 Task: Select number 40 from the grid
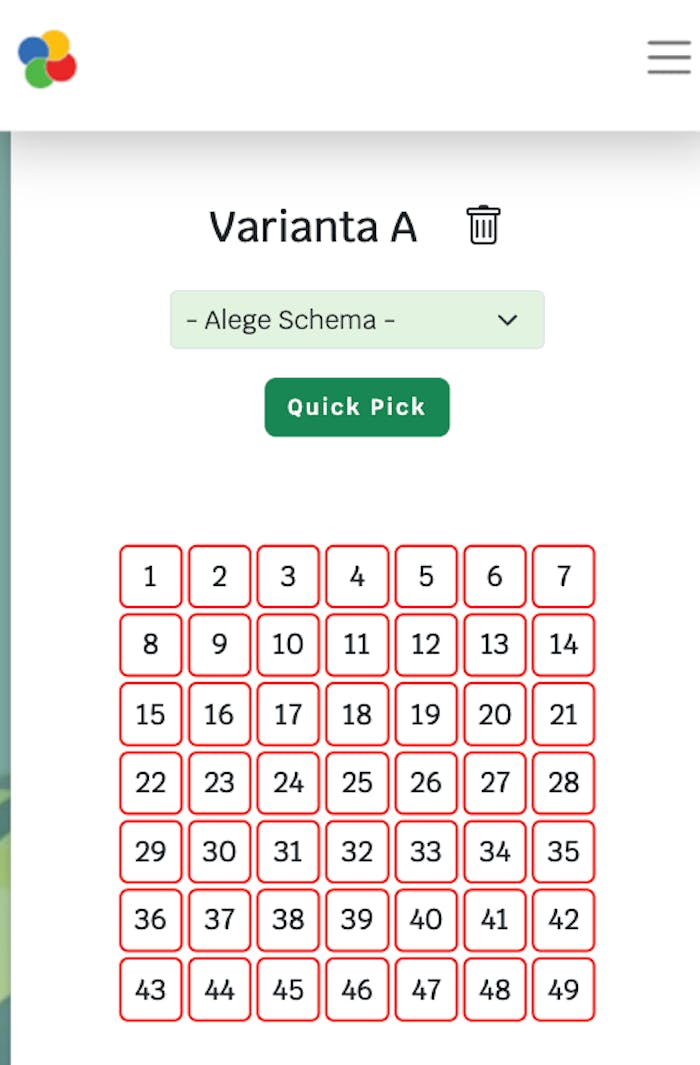tap(425, 920)
